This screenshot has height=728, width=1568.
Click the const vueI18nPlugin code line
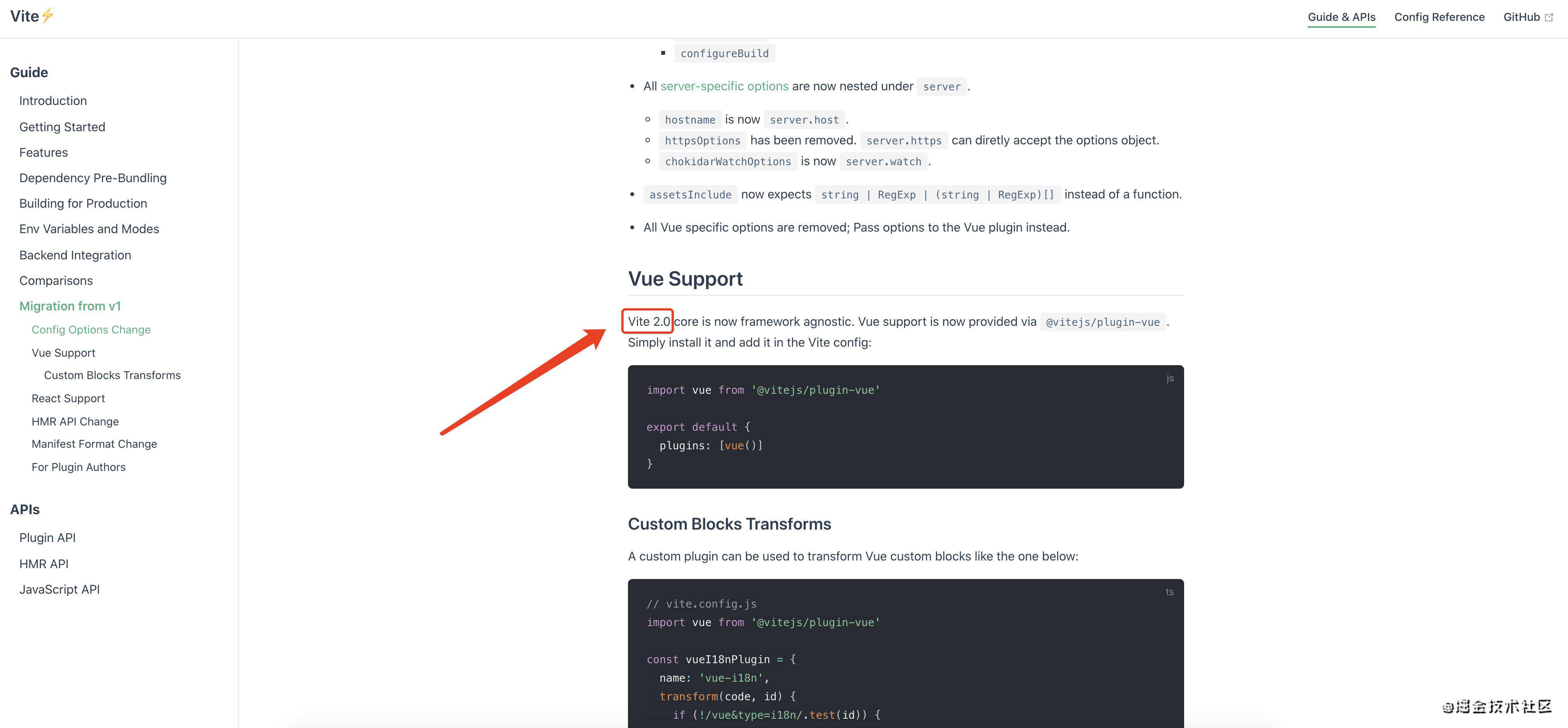721,660
